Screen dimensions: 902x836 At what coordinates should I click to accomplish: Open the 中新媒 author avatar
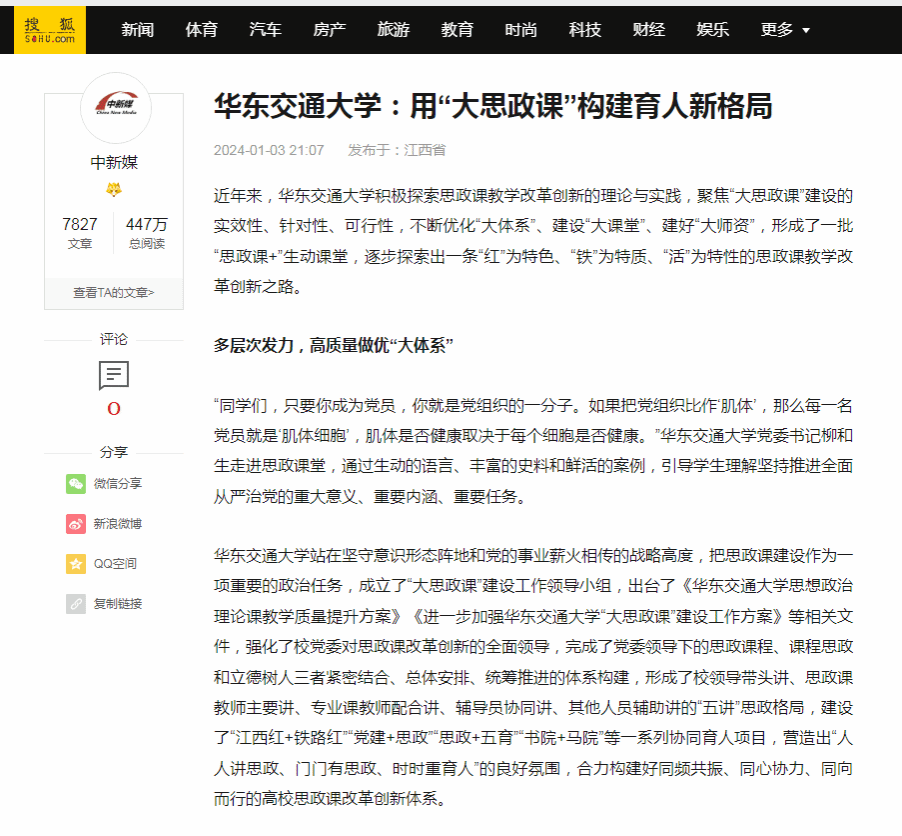115,107
